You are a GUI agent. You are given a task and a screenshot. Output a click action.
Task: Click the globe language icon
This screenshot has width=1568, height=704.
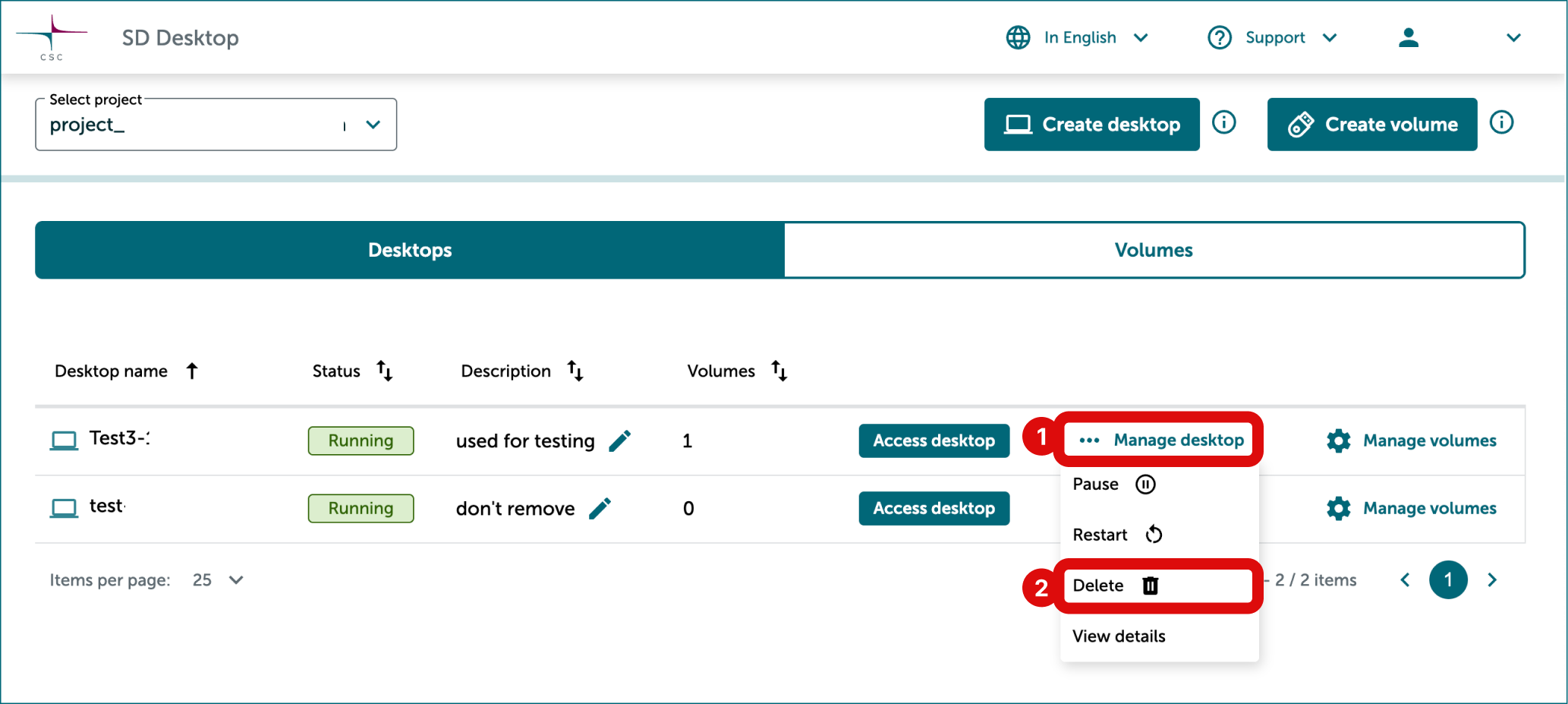(x=1018, y=37)
